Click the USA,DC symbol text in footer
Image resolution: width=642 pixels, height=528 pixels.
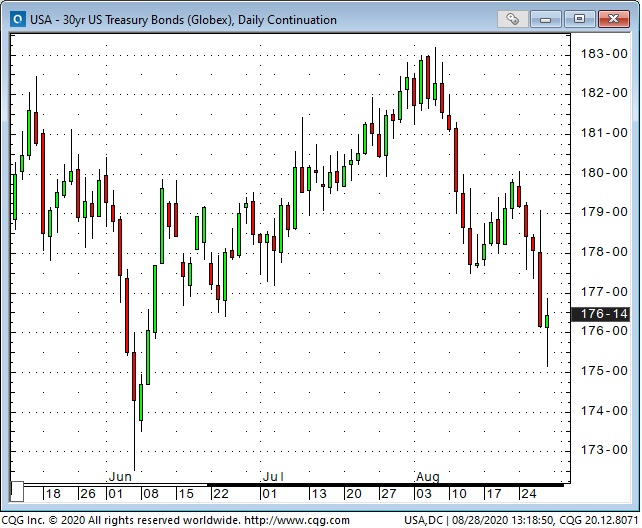[424, 520]
